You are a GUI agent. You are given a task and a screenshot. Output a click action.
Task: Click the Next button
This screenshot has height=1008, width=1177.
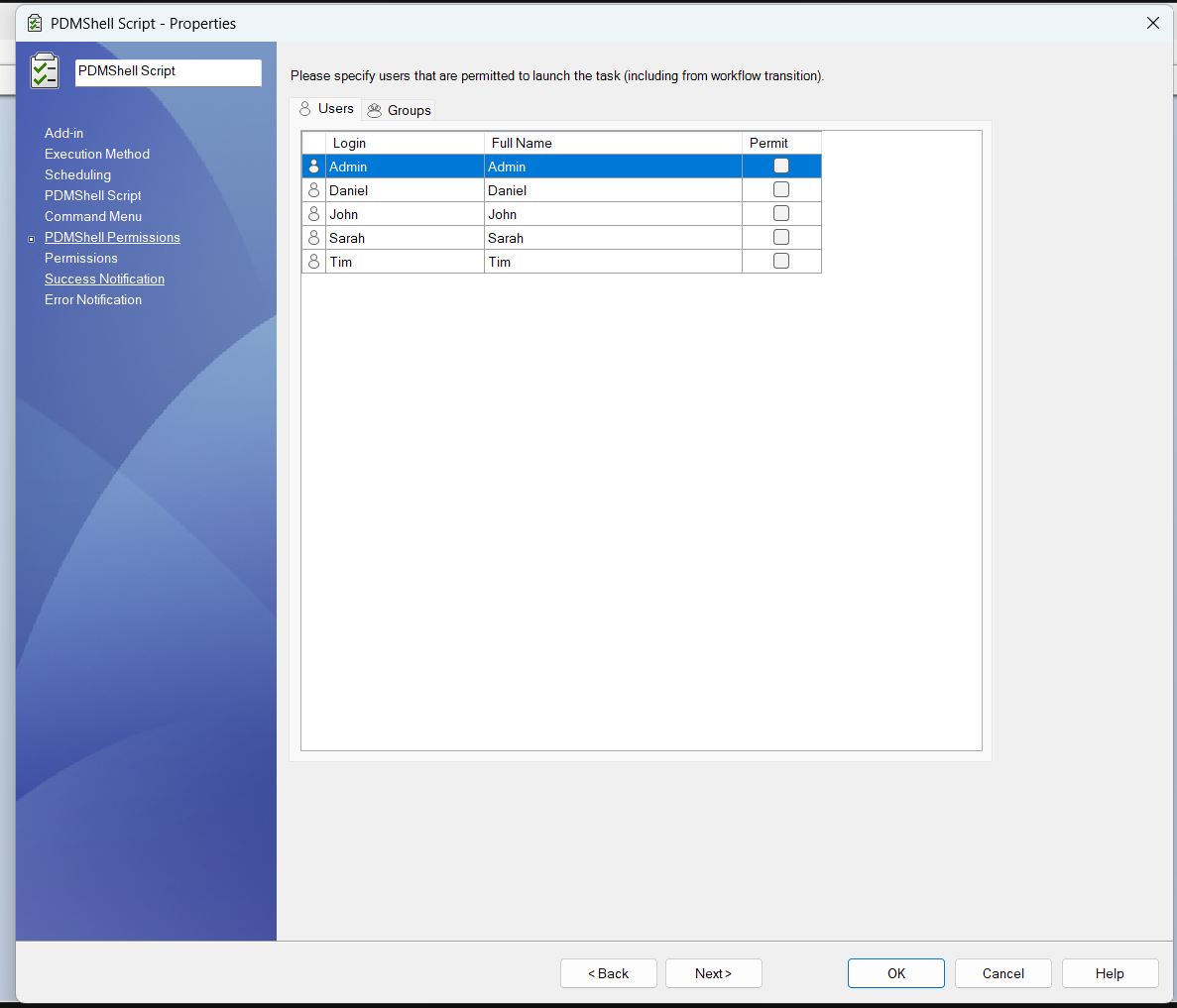click(713, 973)
